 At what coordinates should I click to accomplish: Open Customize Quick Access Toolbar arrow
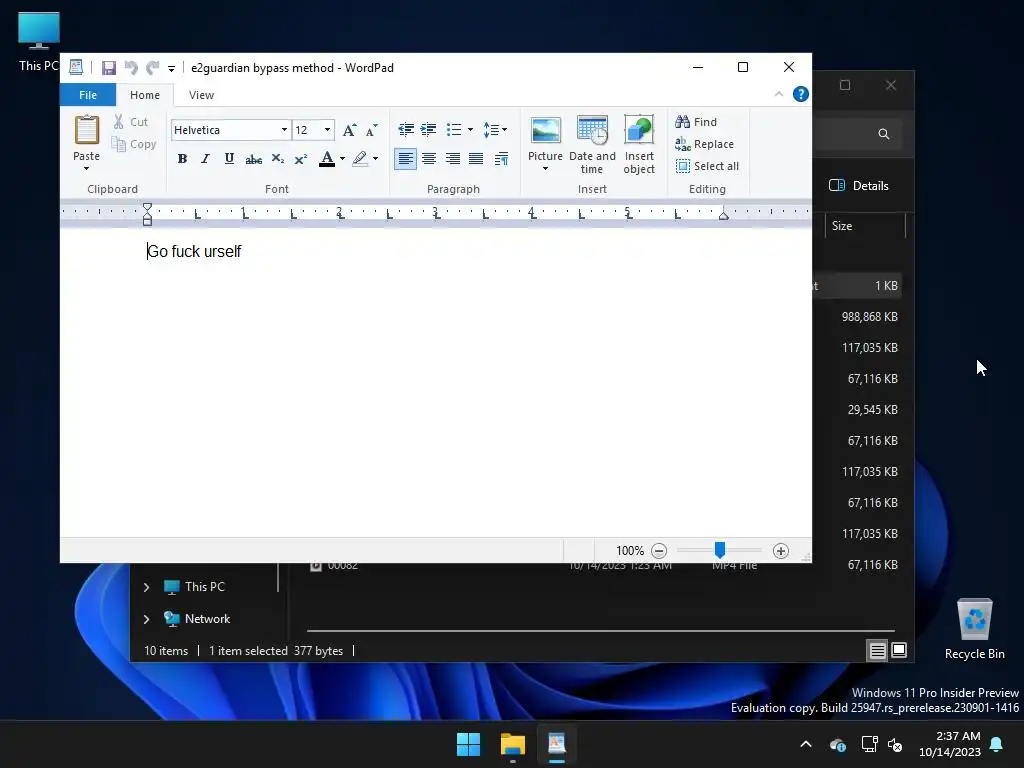pyautogui.click(x=171, y=69)
